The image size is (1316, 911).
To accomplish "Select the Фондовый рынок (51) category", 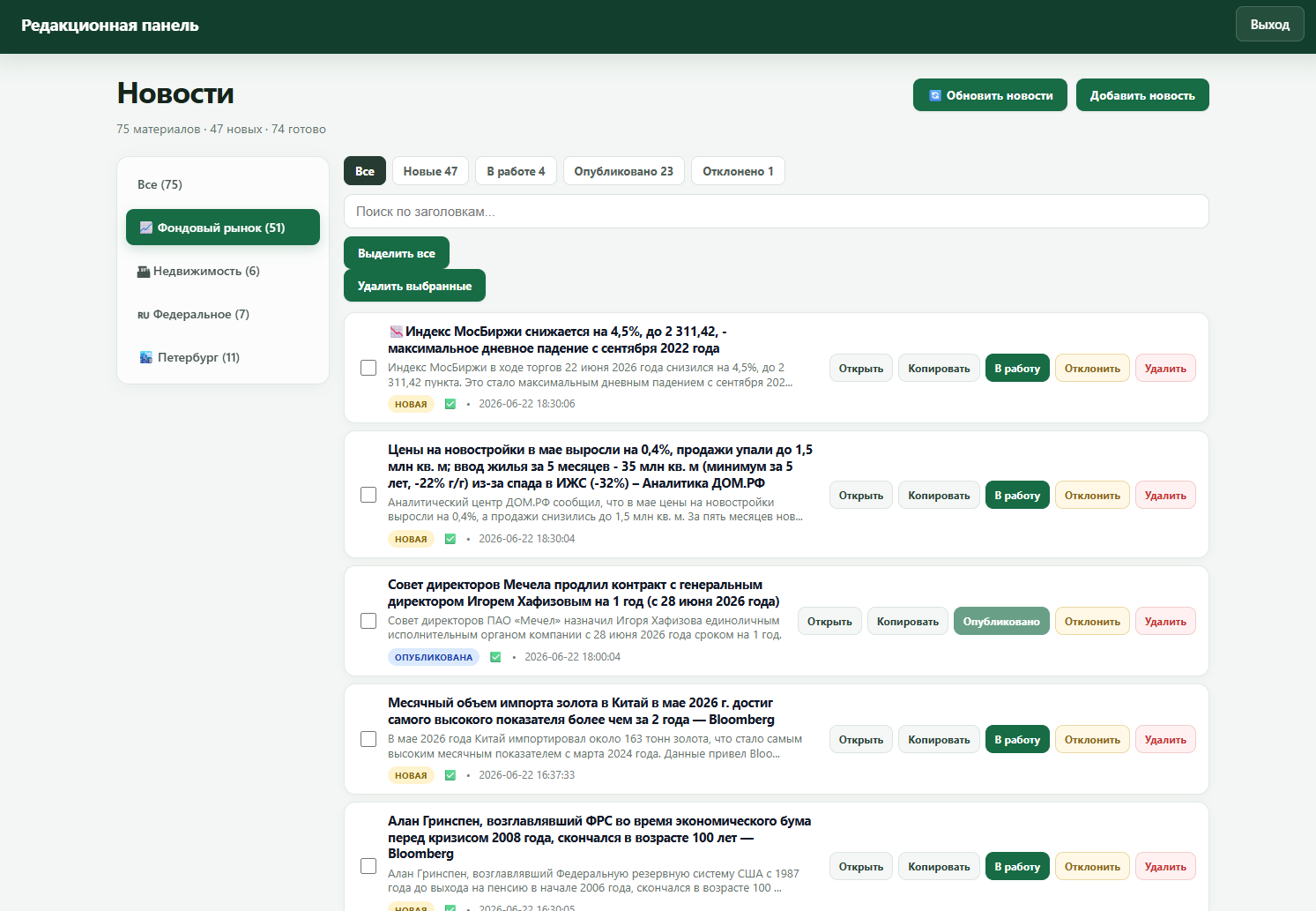I will click(223, 228).
